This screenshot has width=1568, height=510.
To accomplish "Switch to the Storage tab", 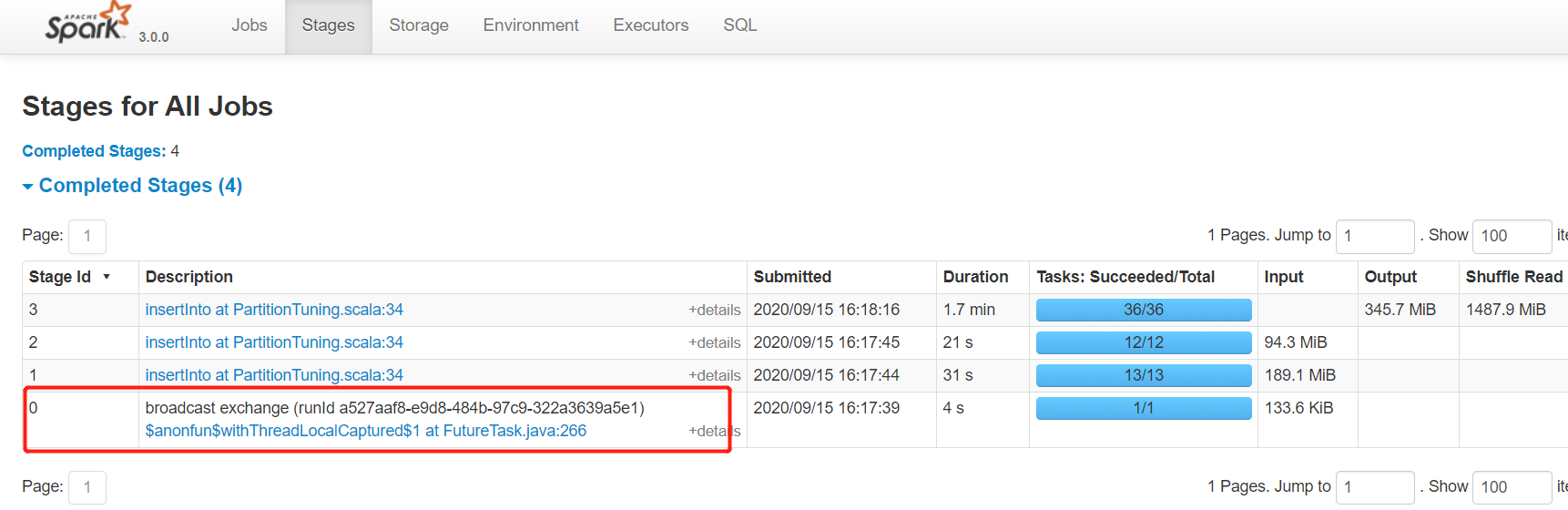I will pos(418,25).
